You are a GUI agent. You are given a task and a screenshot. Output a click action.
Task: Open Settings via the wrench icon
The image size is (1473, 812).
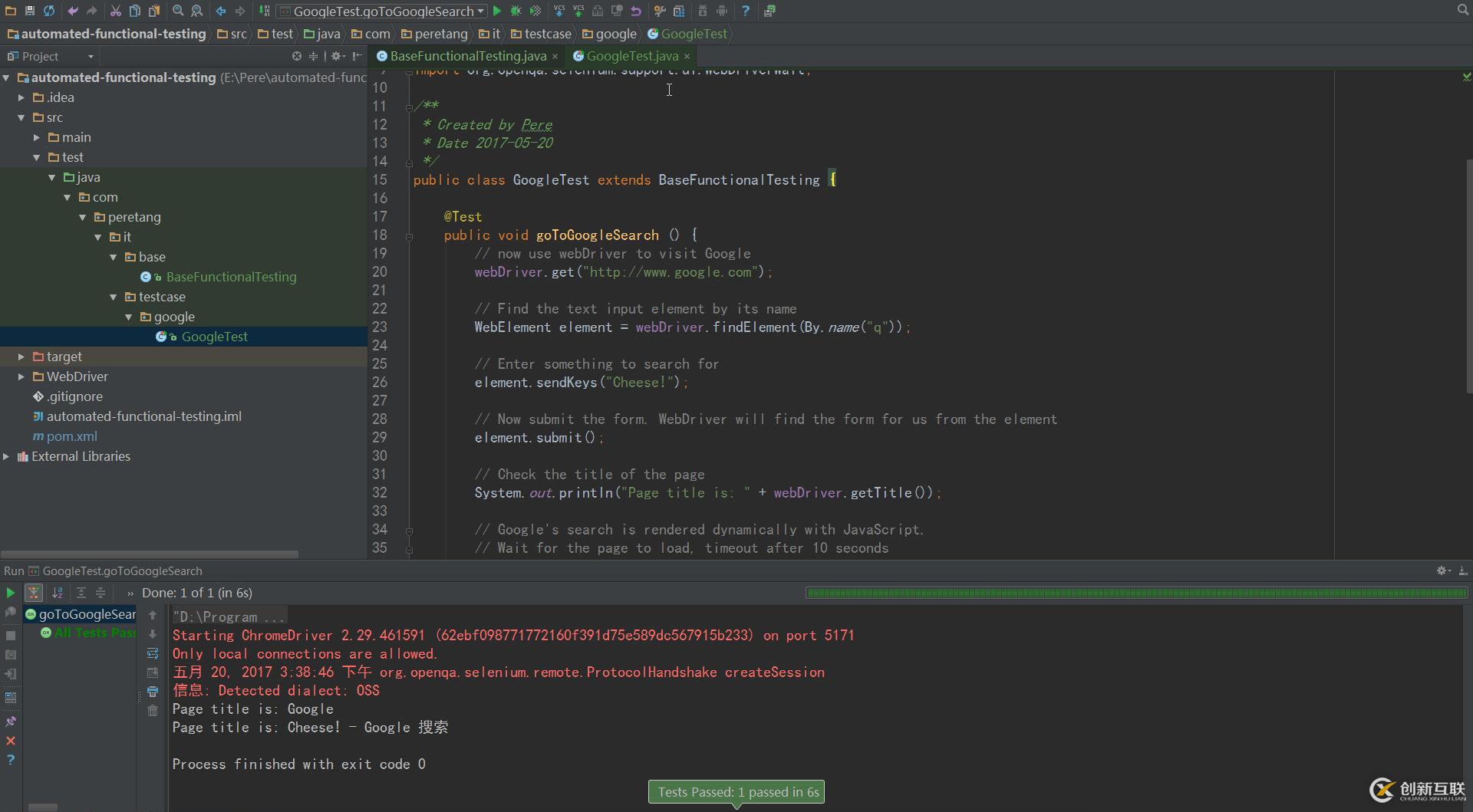[x=660, y=11]
